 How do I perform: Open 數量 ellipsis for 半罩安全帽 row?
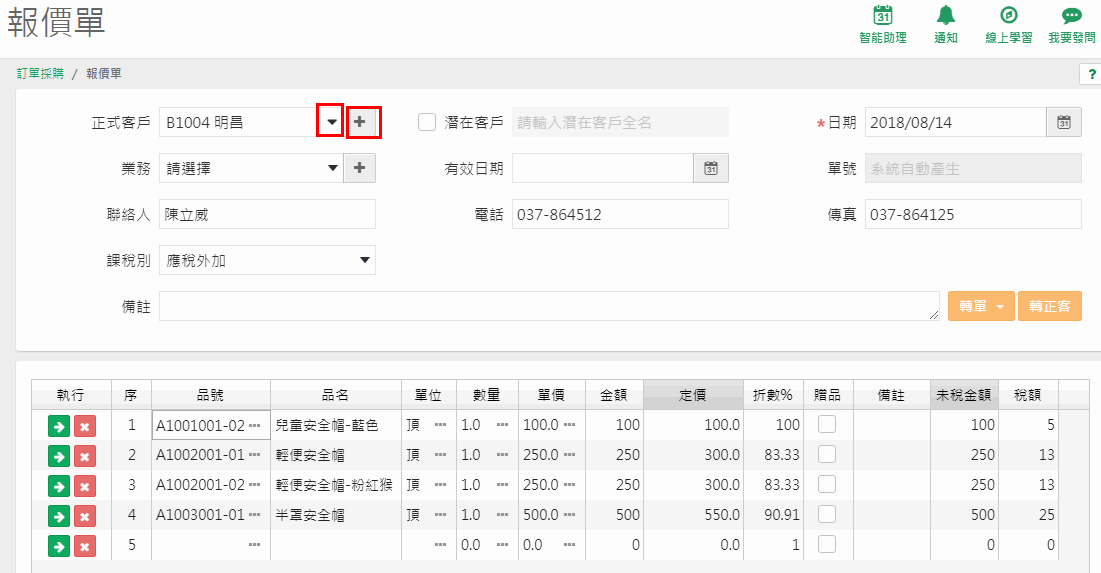pyautogui.click(x=502, y=515)
